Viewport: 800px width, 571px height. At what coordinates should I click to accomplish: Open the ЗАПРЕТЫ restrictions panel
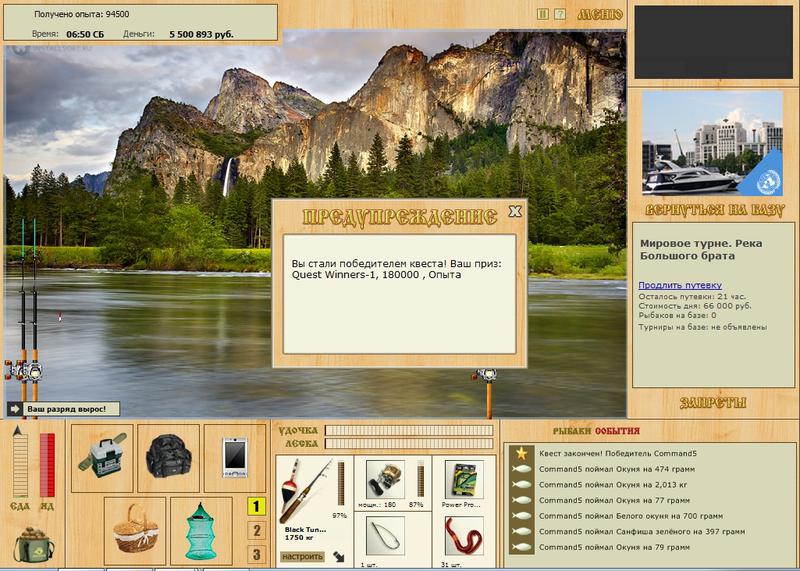[x=713, y=403]
